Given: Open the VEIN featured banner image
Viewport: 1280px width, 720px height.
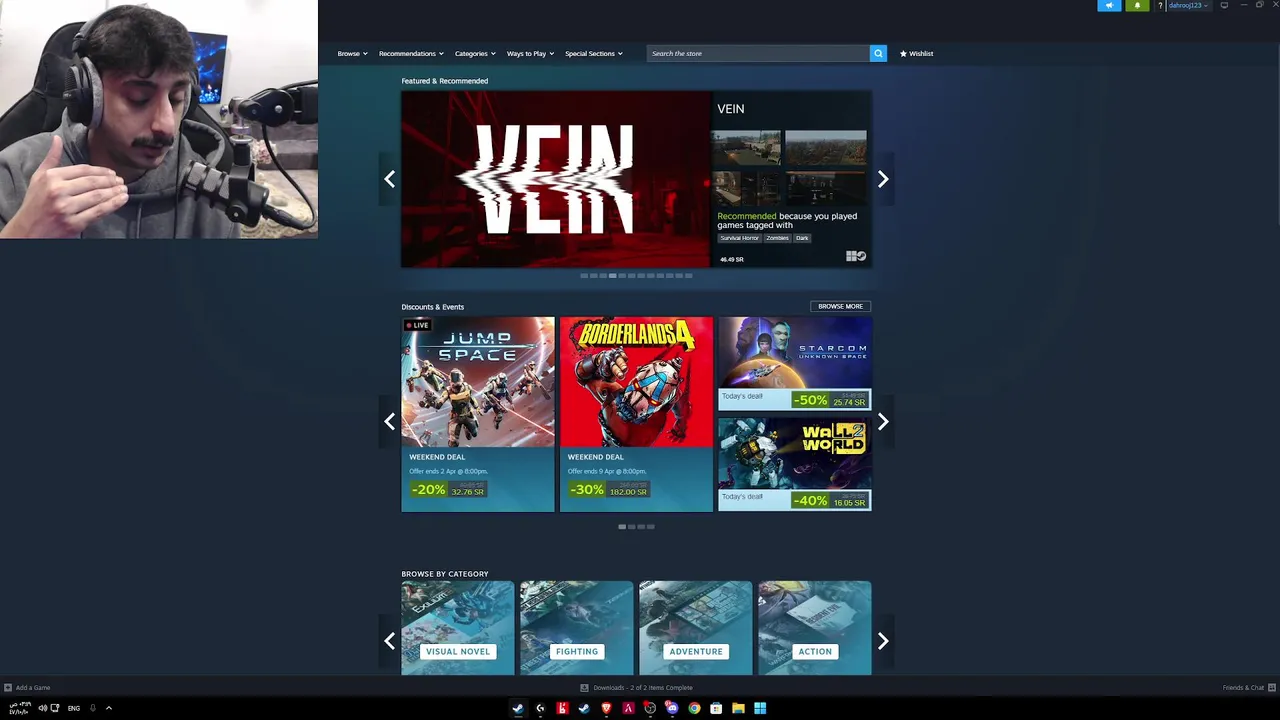Looking at the screenshot, I should coord(555,179).
